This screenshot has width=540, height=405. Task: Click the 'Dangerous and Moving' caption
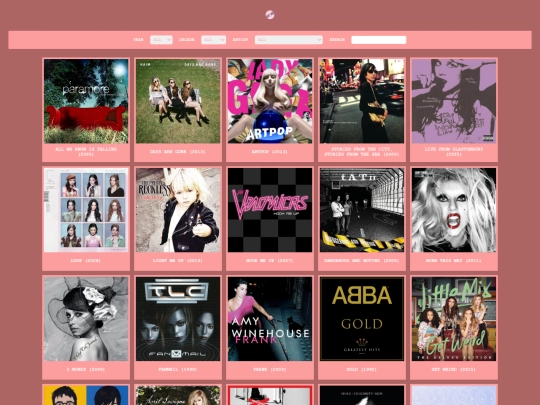(362, 261)
